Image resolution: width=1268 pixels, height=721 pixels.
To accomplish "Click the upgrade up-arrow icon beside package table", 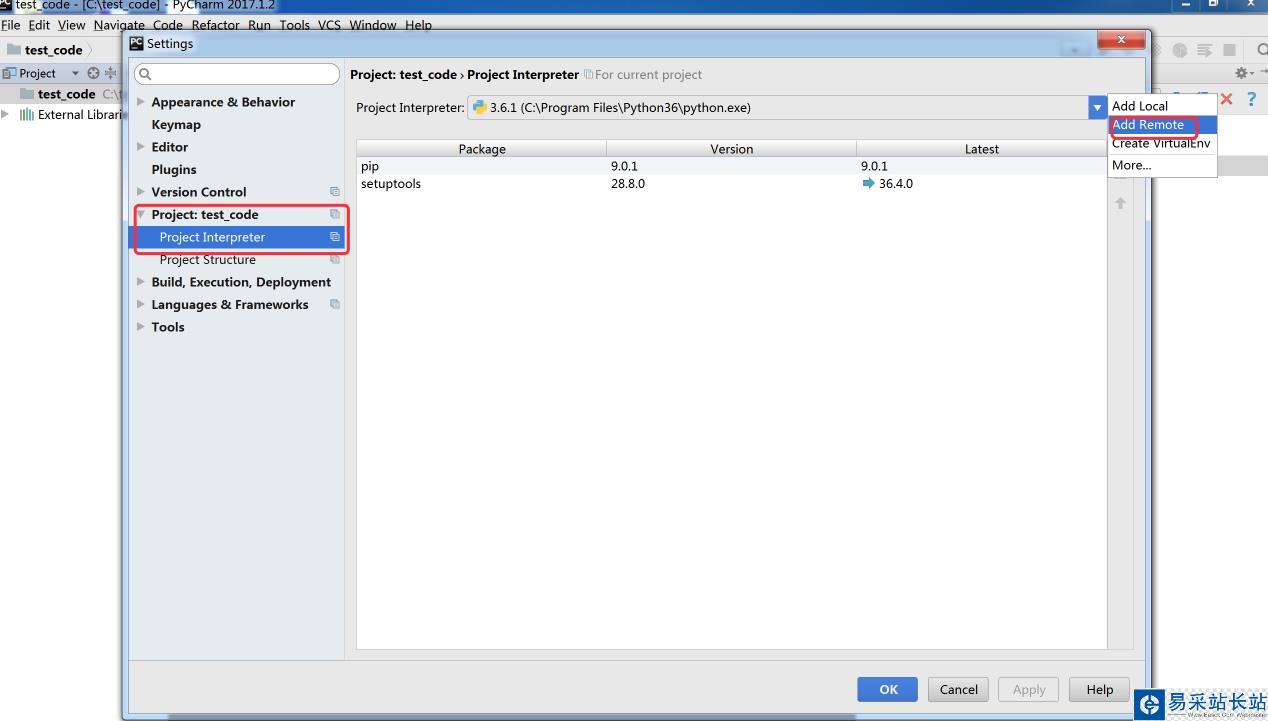I will coord(1120,203).
